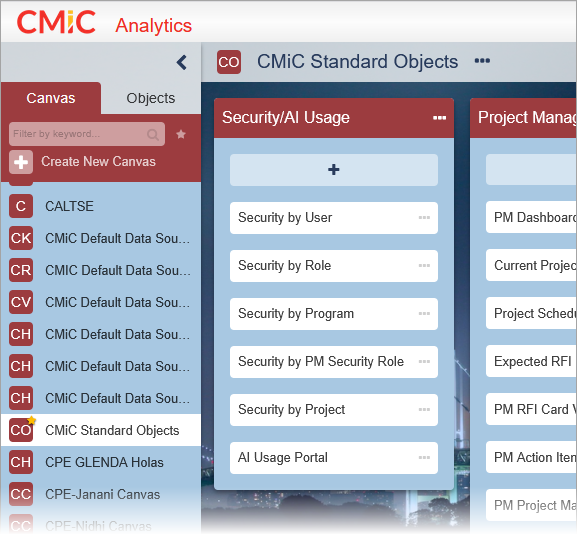Open the Security by Program card
577x535 pixels.
point(334,313)
